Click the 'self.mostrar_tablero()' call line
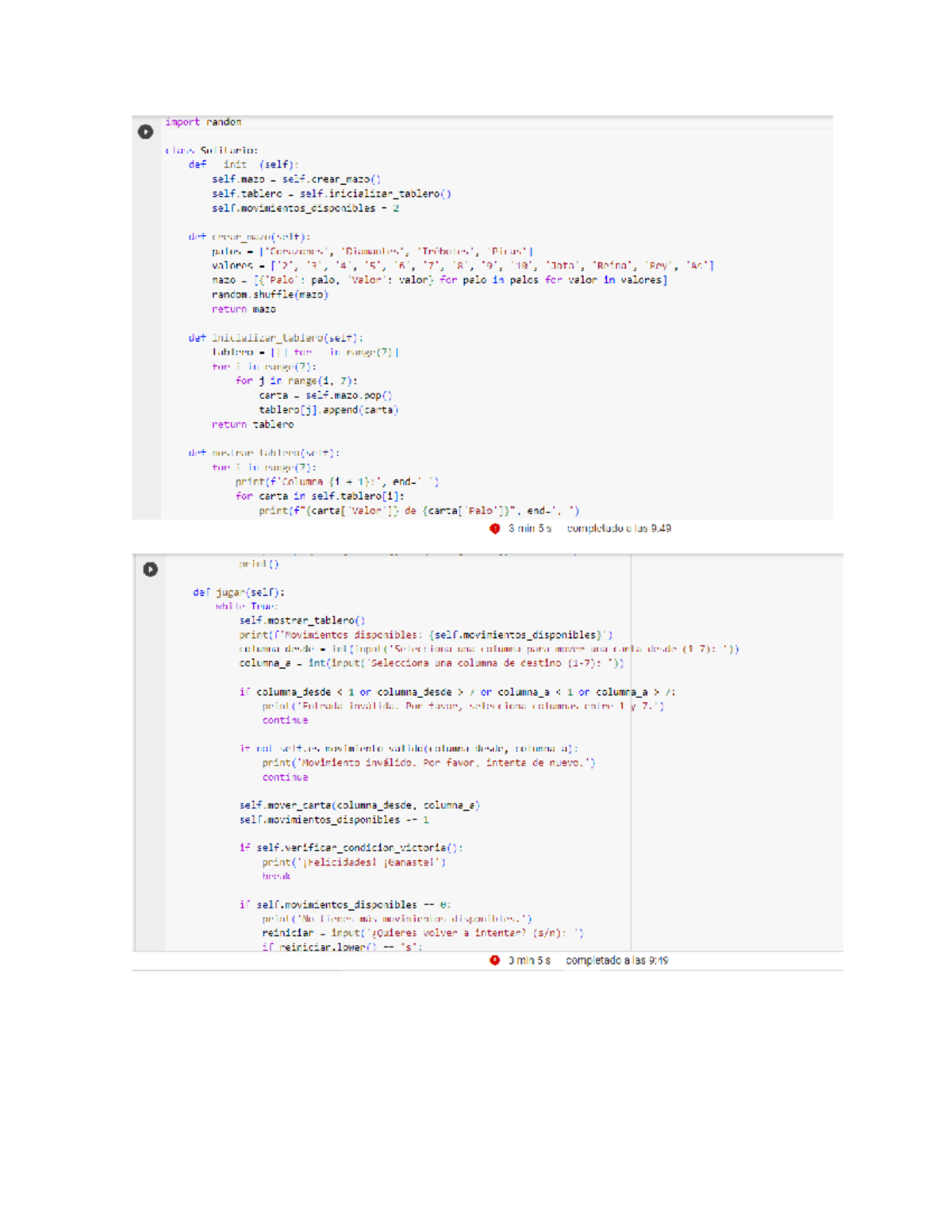The width and height of the screenshot is (952, 1232). click(301, 620)
